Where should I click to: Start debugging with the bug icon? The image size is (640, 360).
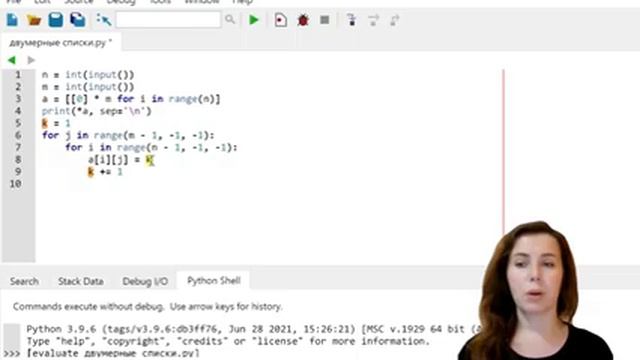(x=303, y=20)
